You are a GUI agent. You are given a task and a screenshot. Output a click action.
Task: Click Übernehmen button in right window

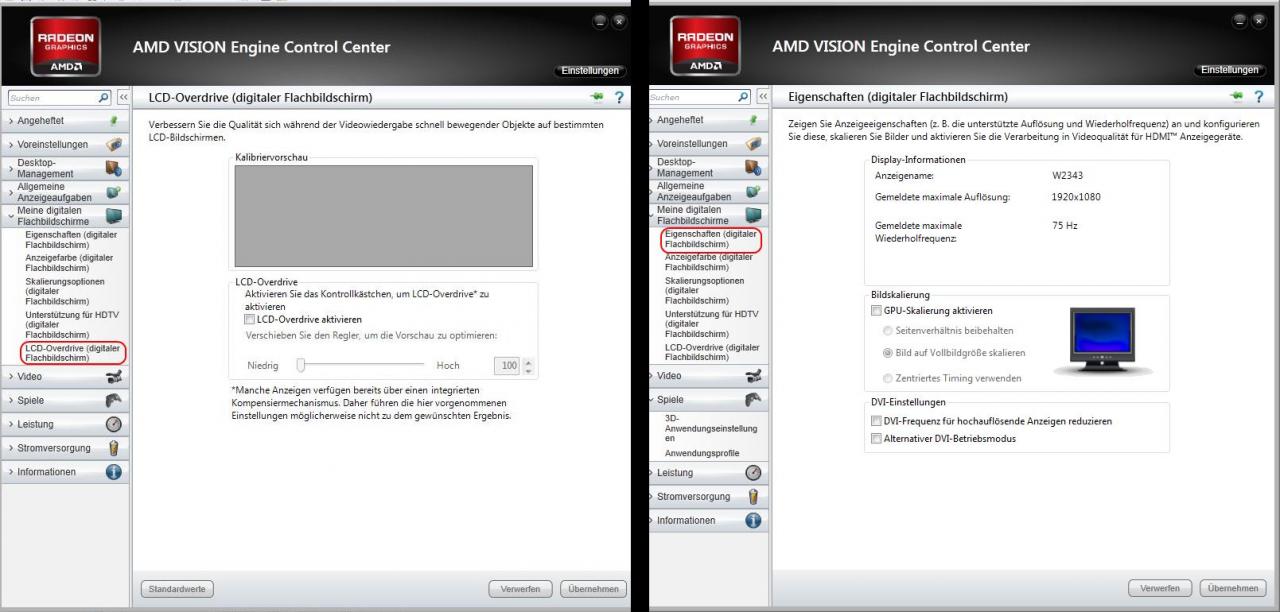tap(1233, 588)
